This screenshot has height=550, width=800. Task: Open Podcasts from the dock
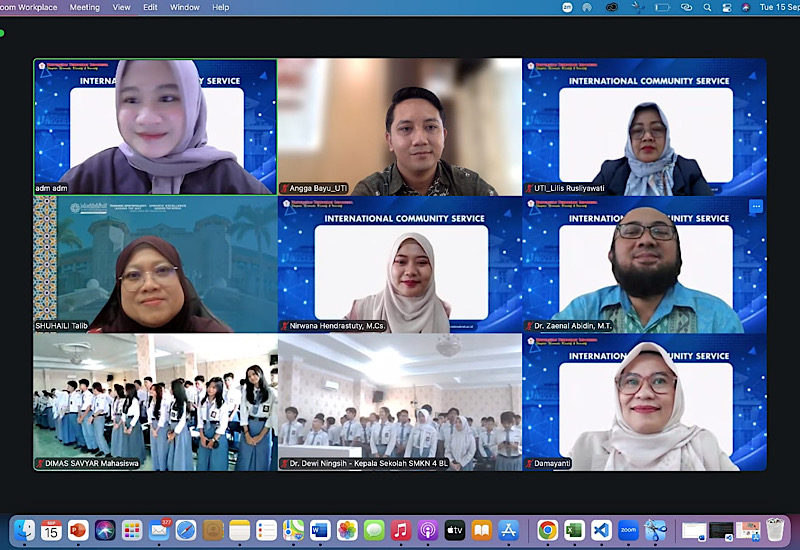click(x=428, y=531)
